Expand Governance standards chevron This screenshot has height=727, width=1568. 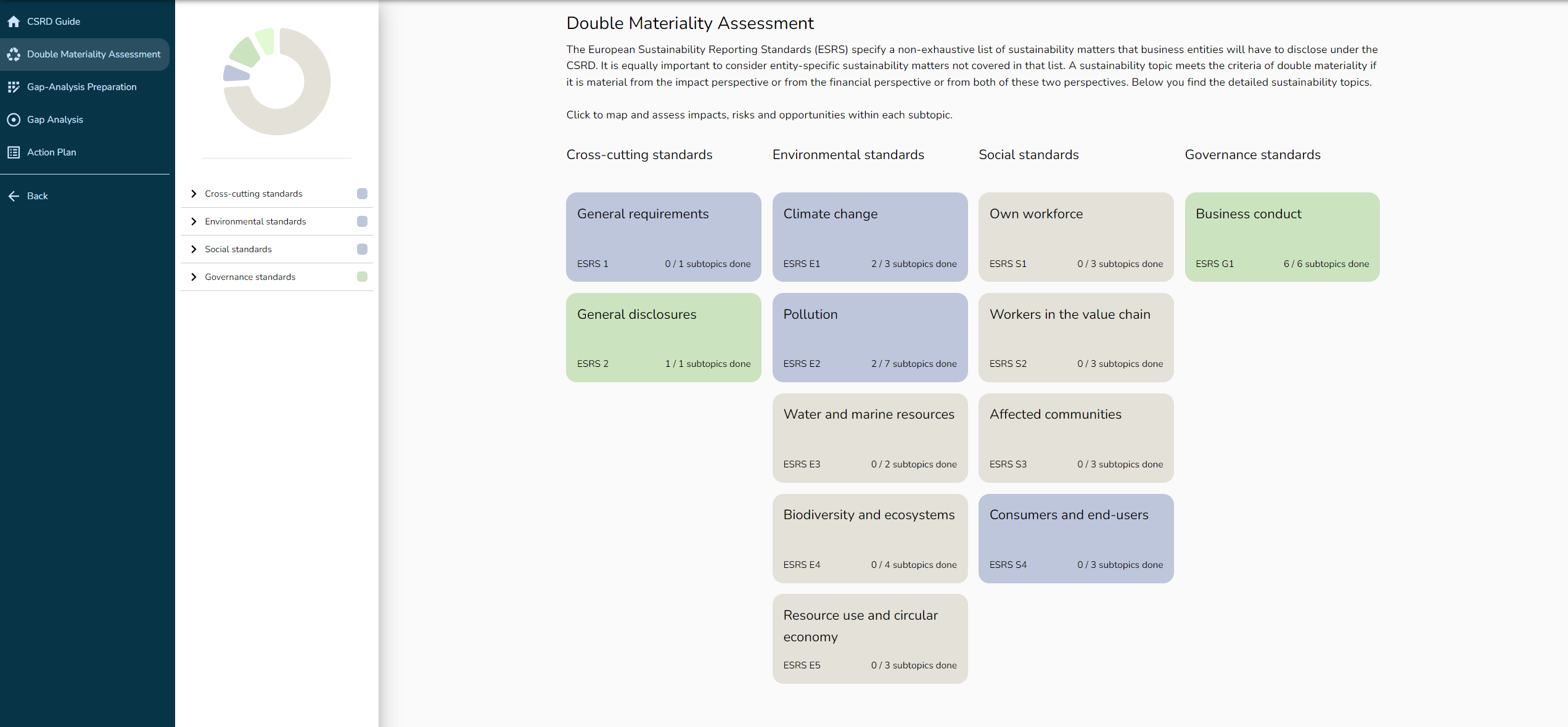(194, 277)
